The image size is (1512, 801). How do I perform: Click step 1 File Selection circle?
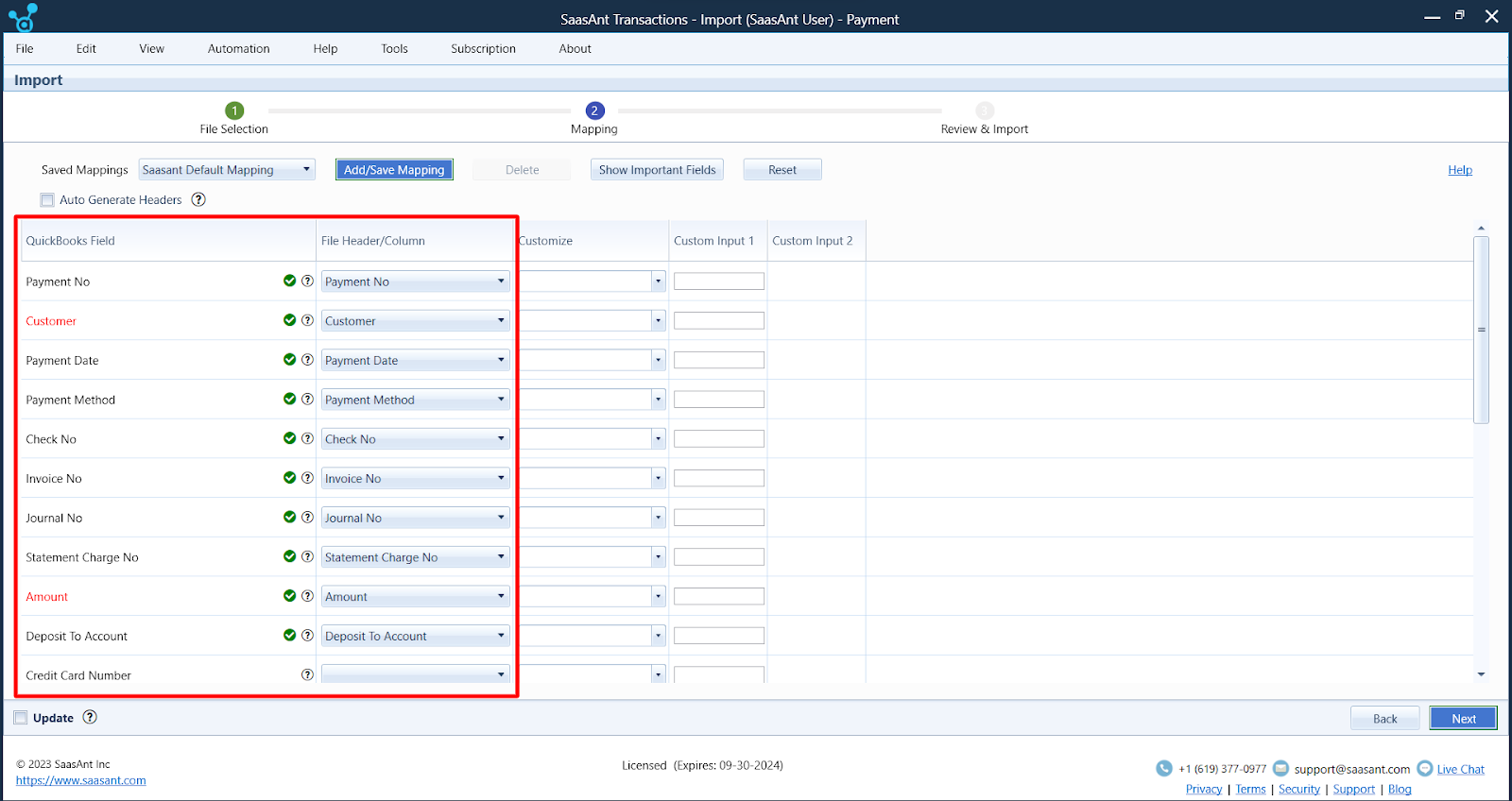click(x=234, y=111)
